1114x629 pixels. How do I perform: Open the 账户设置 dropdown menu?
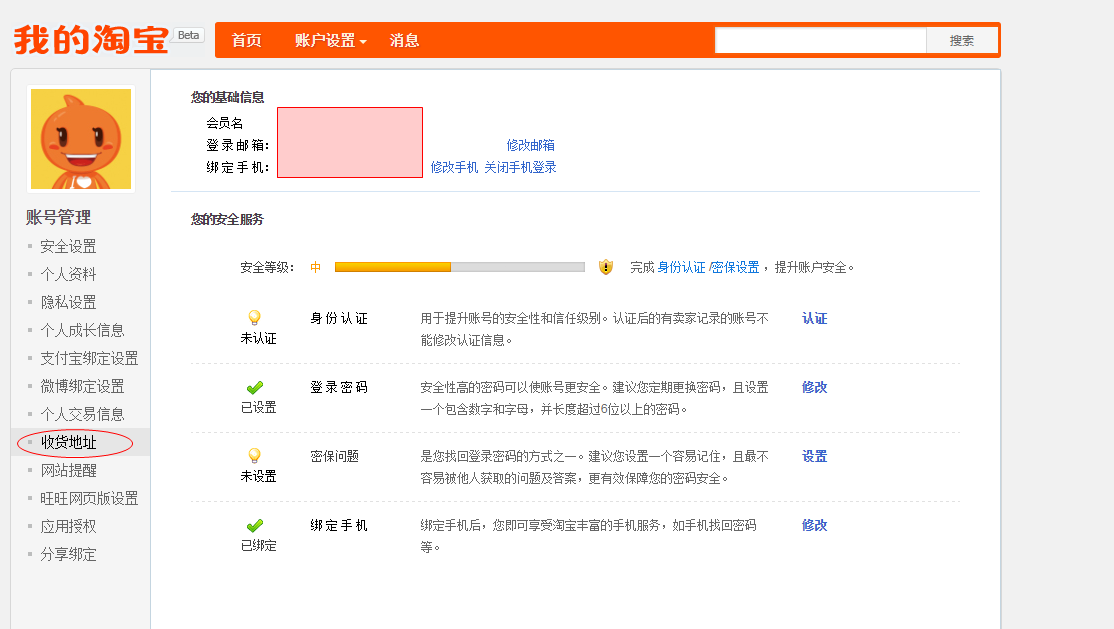(x=330, y=41)
